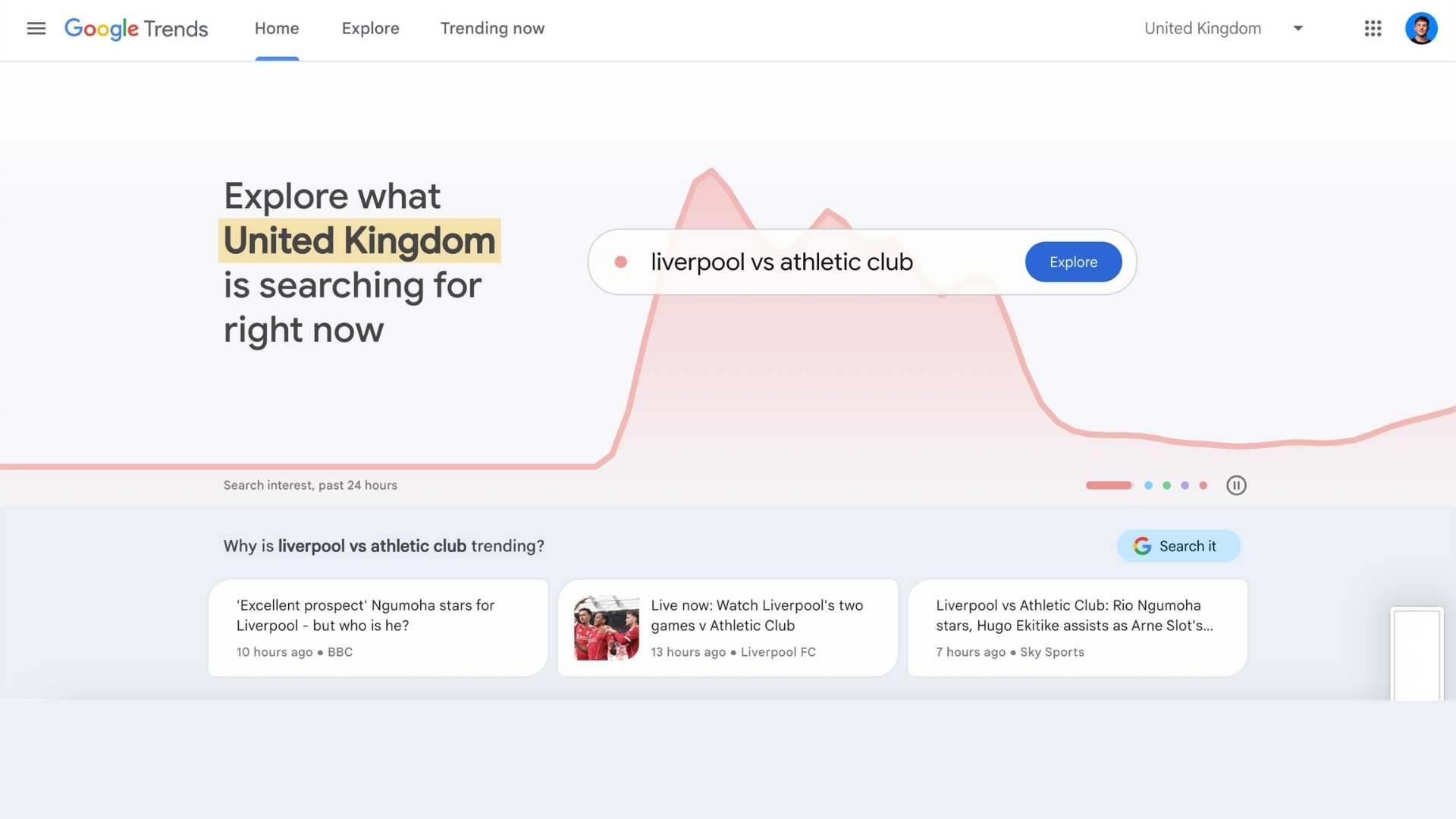1456x819 pixels.
Task: Switch to the Explore tab
Action: [370, 29]
